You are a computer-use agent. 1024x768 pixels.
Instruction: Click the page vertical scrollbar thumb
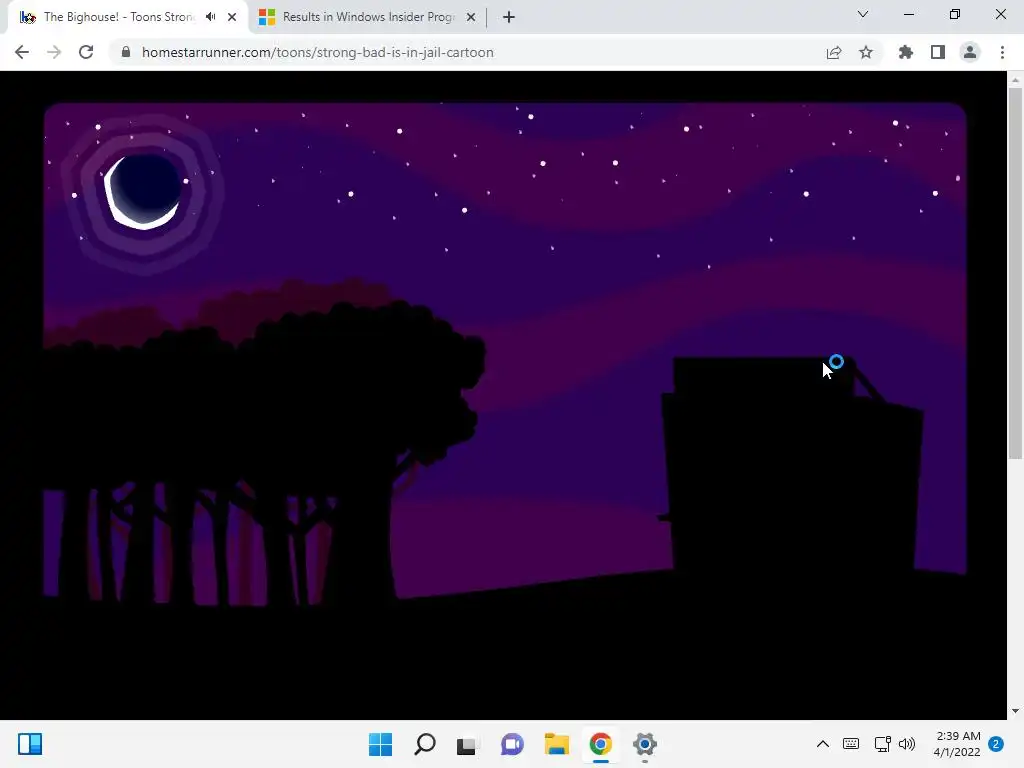(x=1015, y=273)
